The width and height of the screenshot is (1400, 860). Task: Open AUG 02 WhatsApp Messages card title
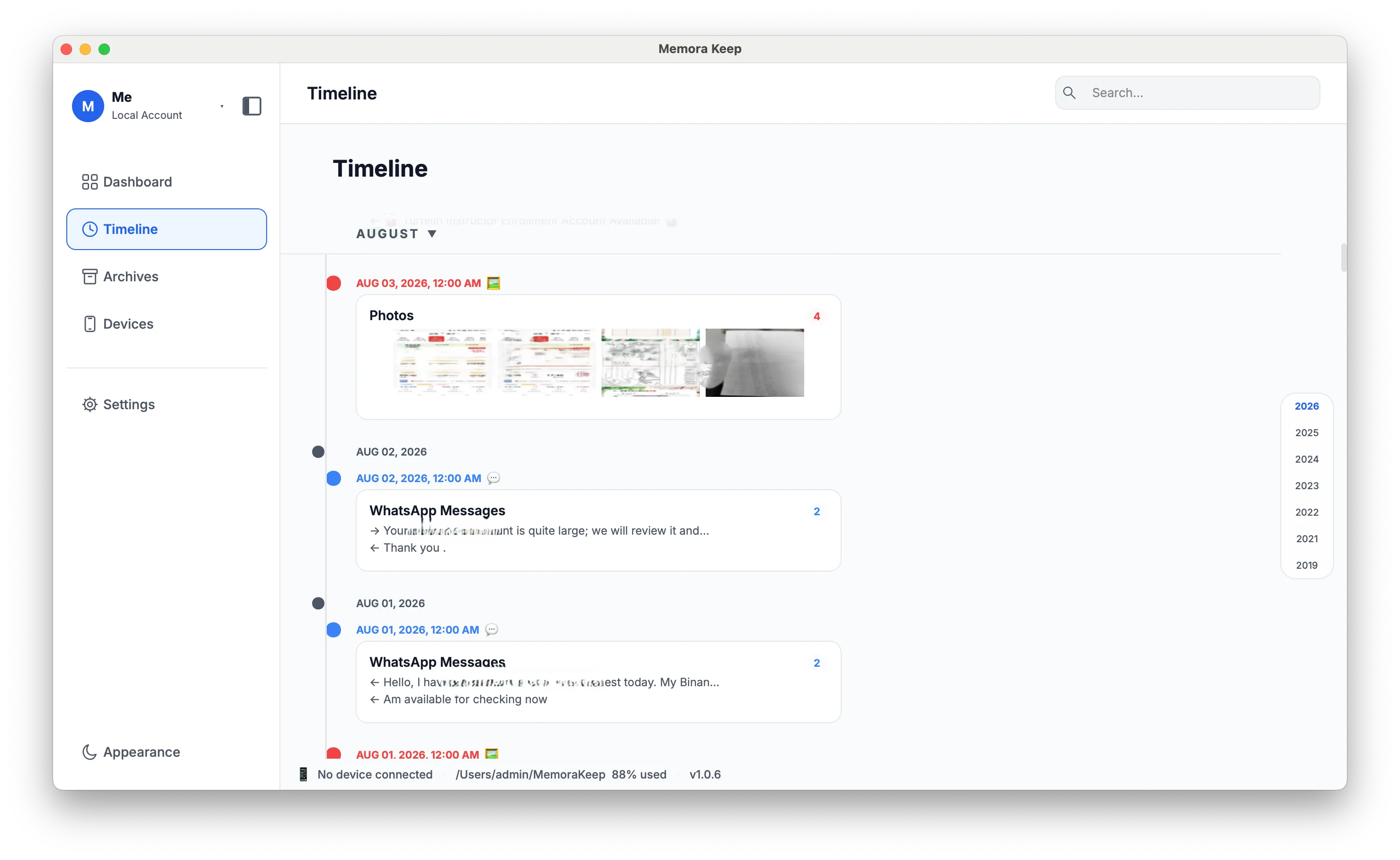437,511
